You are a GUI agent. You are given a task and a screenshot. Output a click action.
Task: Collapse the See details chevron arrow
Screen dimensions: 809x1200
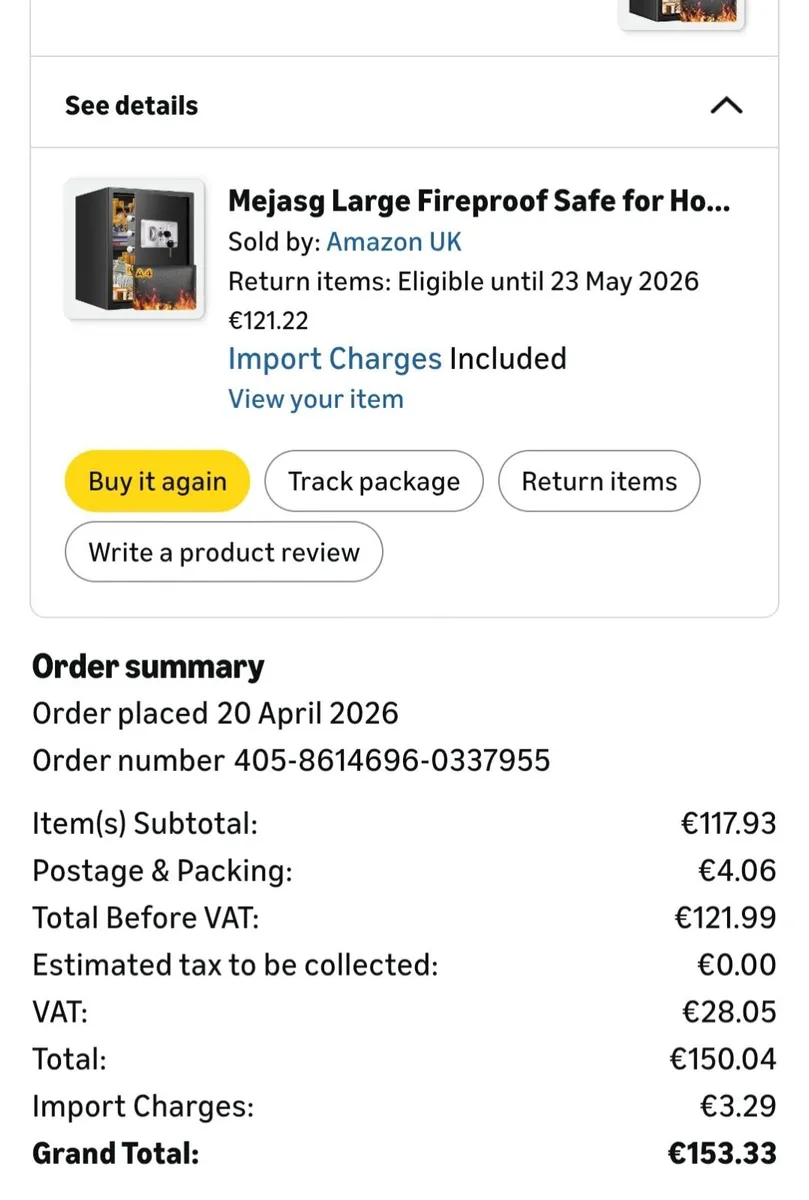pos(725,105)
